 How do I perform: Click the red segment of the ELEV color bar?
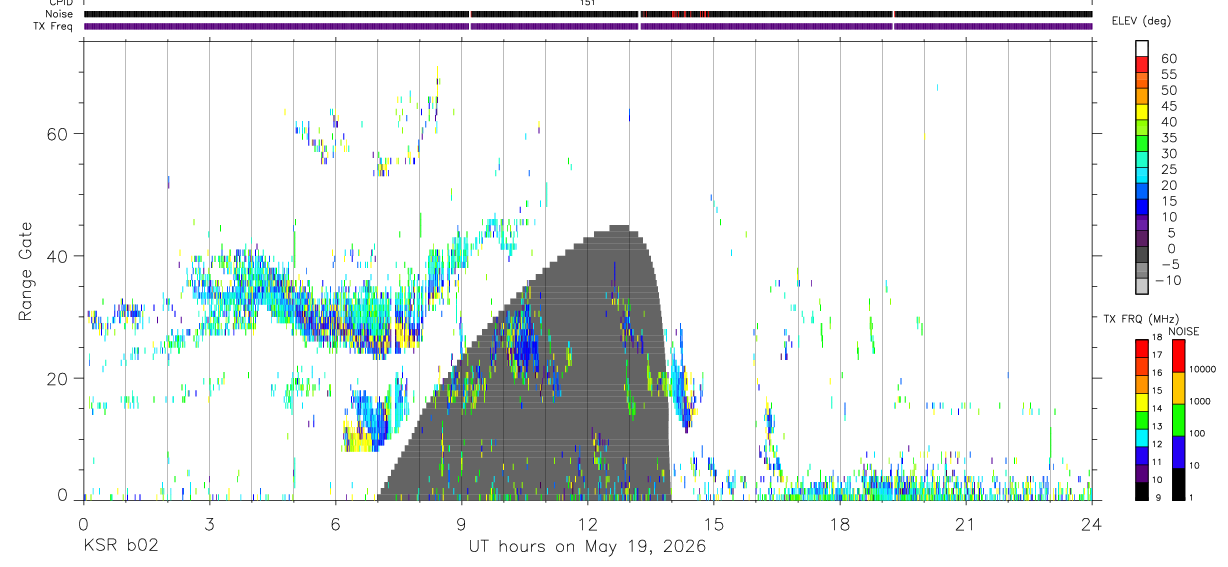tap(1142, 65)
